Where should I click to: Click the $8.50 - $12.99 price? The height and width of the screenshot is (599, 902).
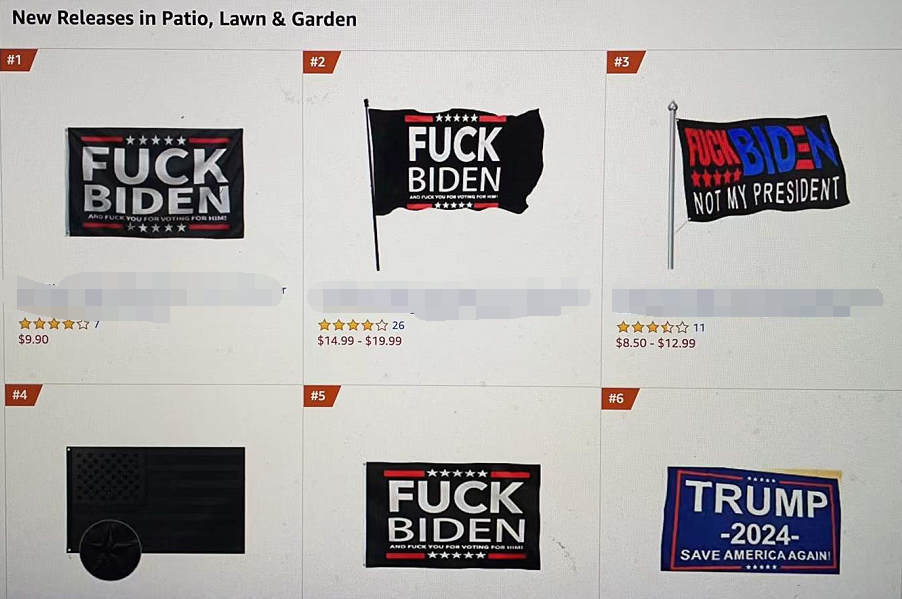656,343
